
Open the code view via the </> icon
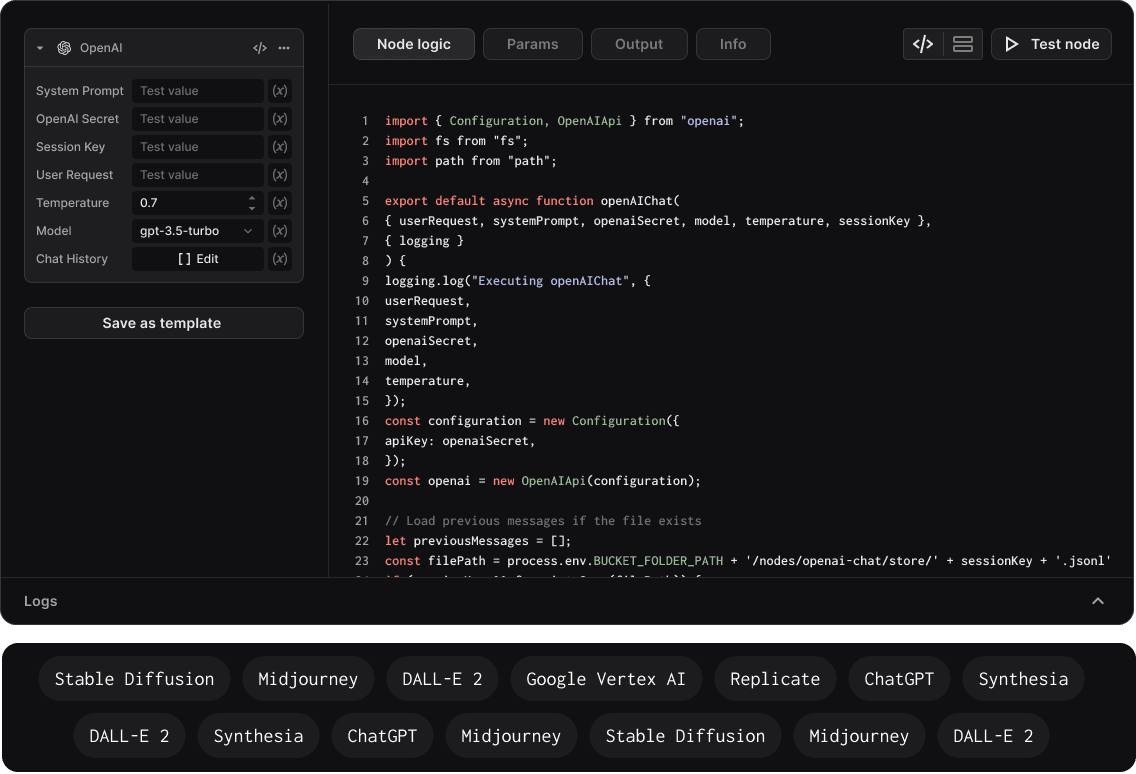coord(260,47)
